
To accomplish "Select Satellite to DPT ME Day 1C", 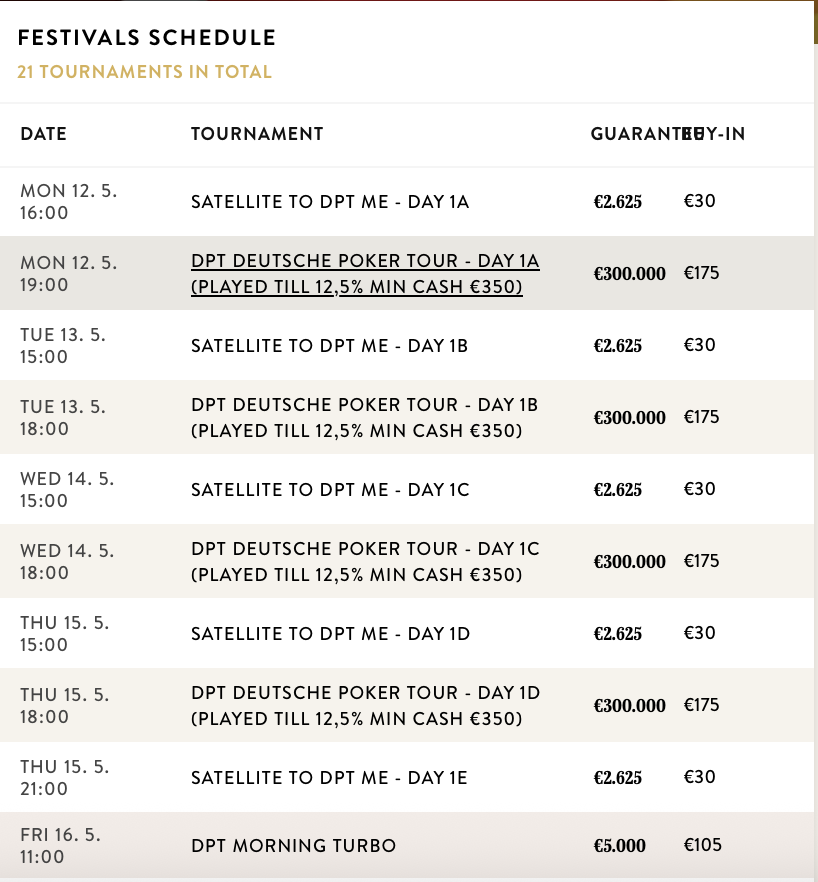I will pos(330,490).
